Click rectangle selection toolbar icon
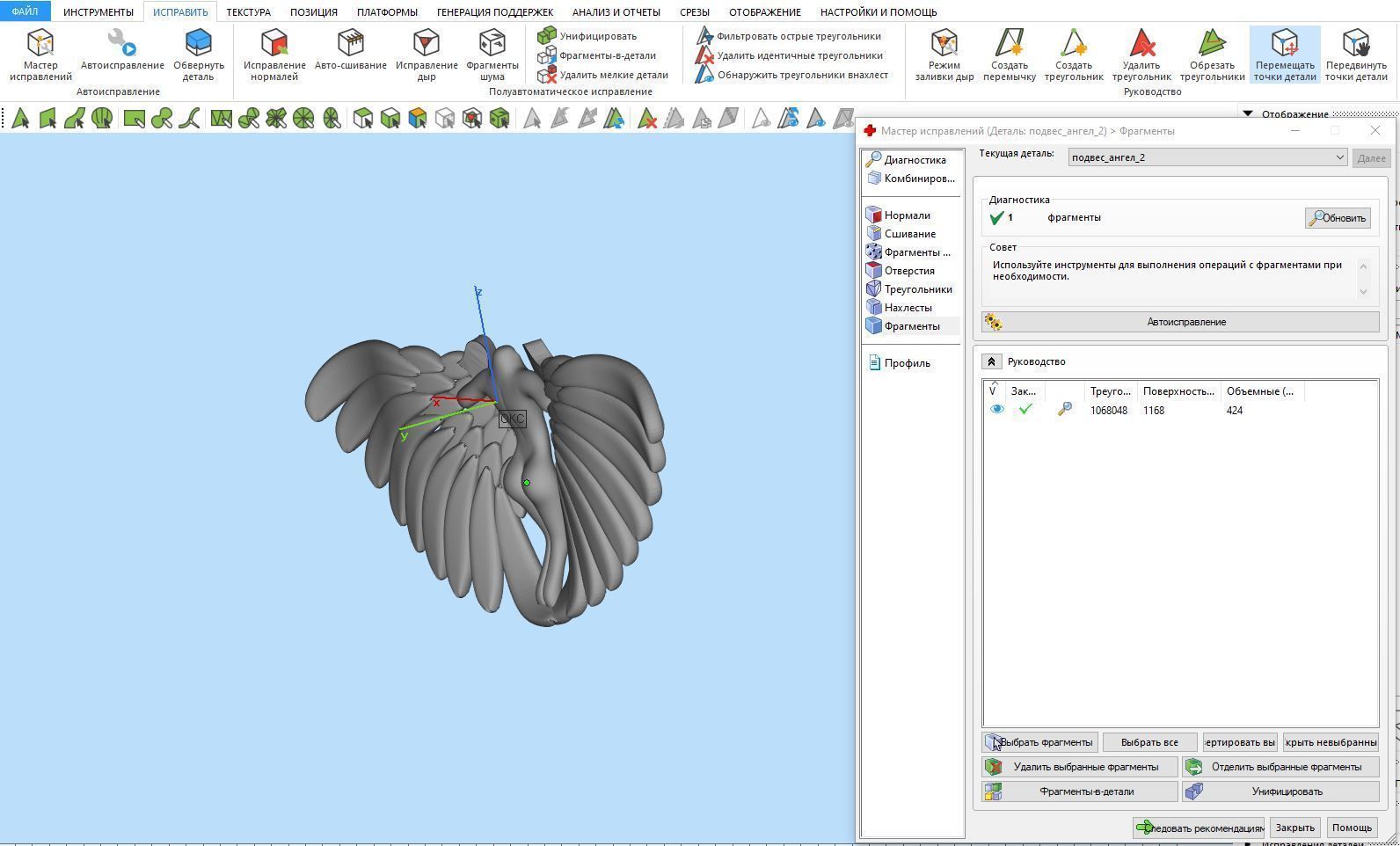 pyautogui.click(x=135, y=118)
